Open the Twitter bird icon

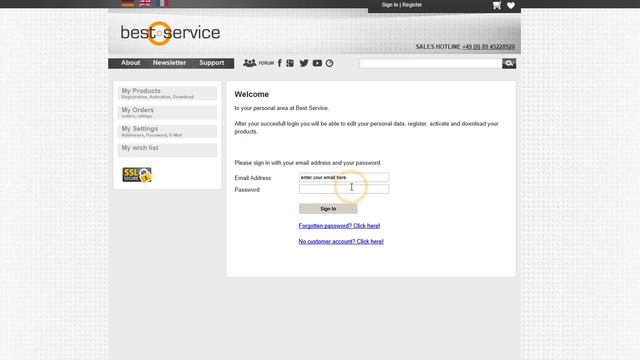click(x=304, y=63)
